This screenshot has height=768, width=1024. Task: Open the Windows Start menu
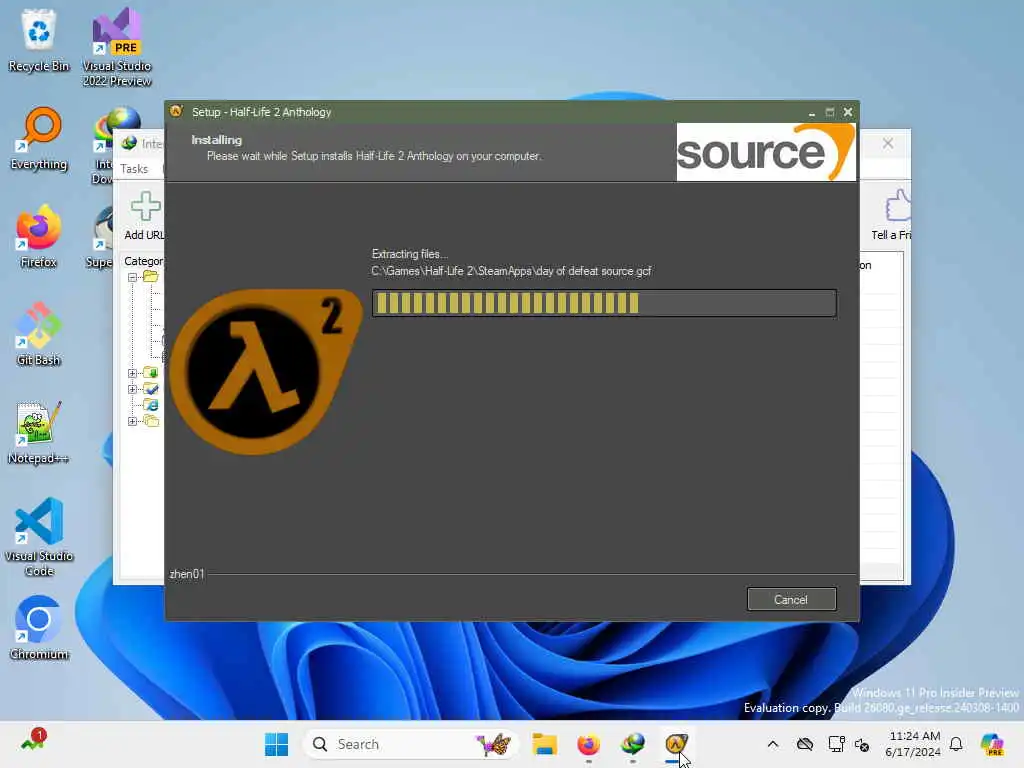tap(276, 744)
